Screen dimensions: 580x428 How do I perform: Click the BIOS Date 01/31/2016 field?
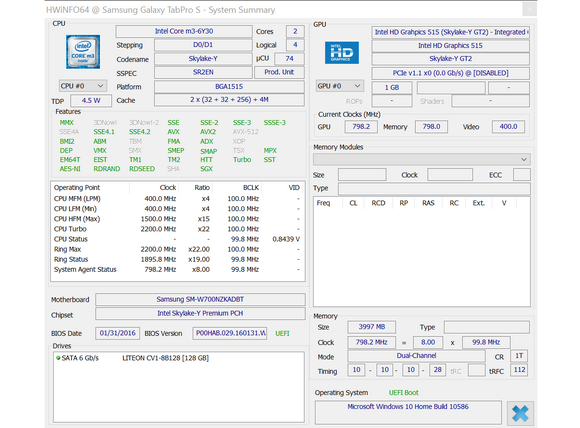click(x=118, y=333)
